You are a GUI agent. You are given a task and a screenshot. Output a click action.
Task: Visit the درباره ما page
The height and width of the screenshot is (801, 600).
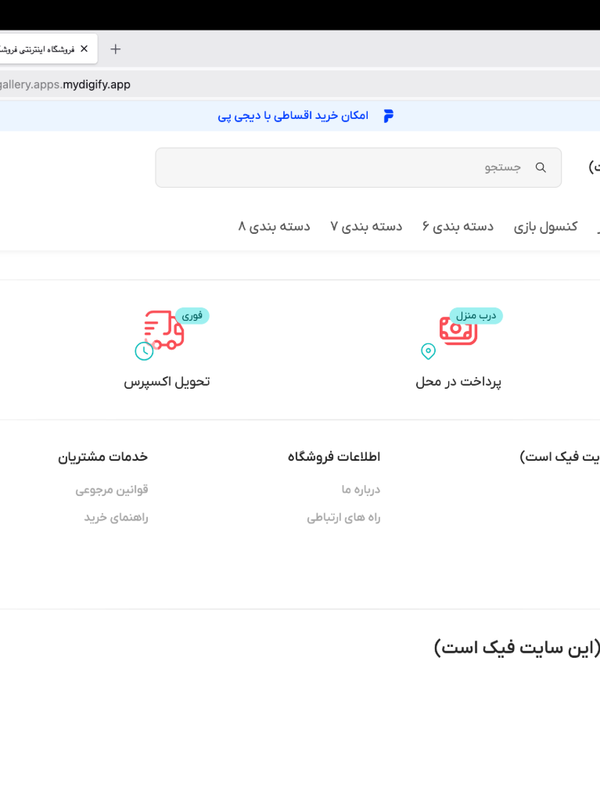360,490
